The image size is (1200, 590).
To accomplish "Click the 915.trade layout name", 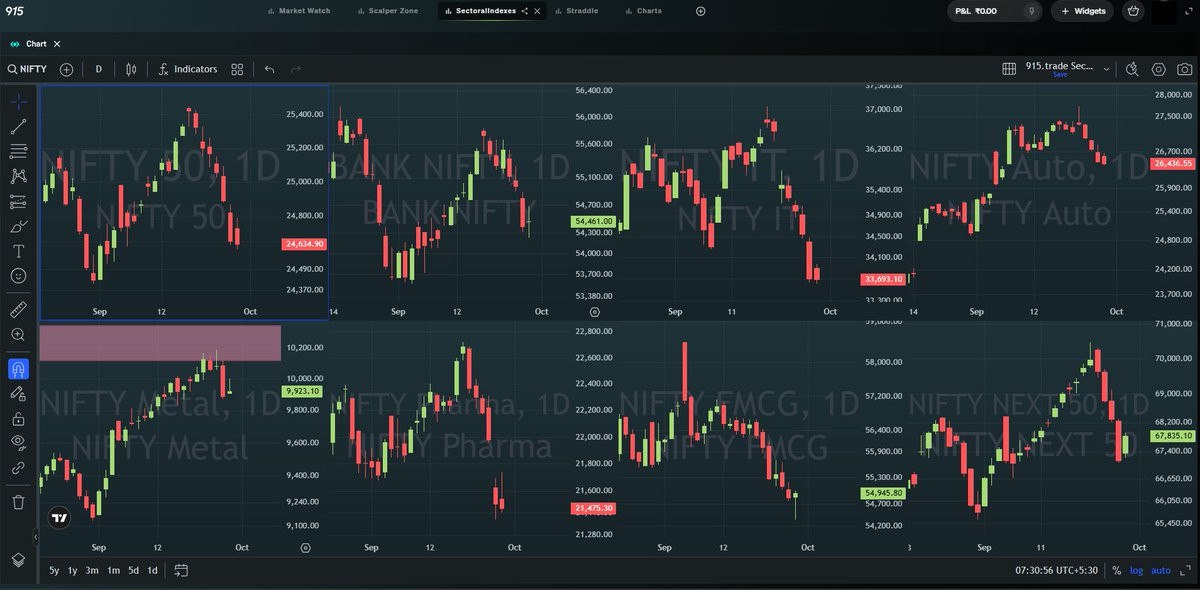I will coord(1061,66).
